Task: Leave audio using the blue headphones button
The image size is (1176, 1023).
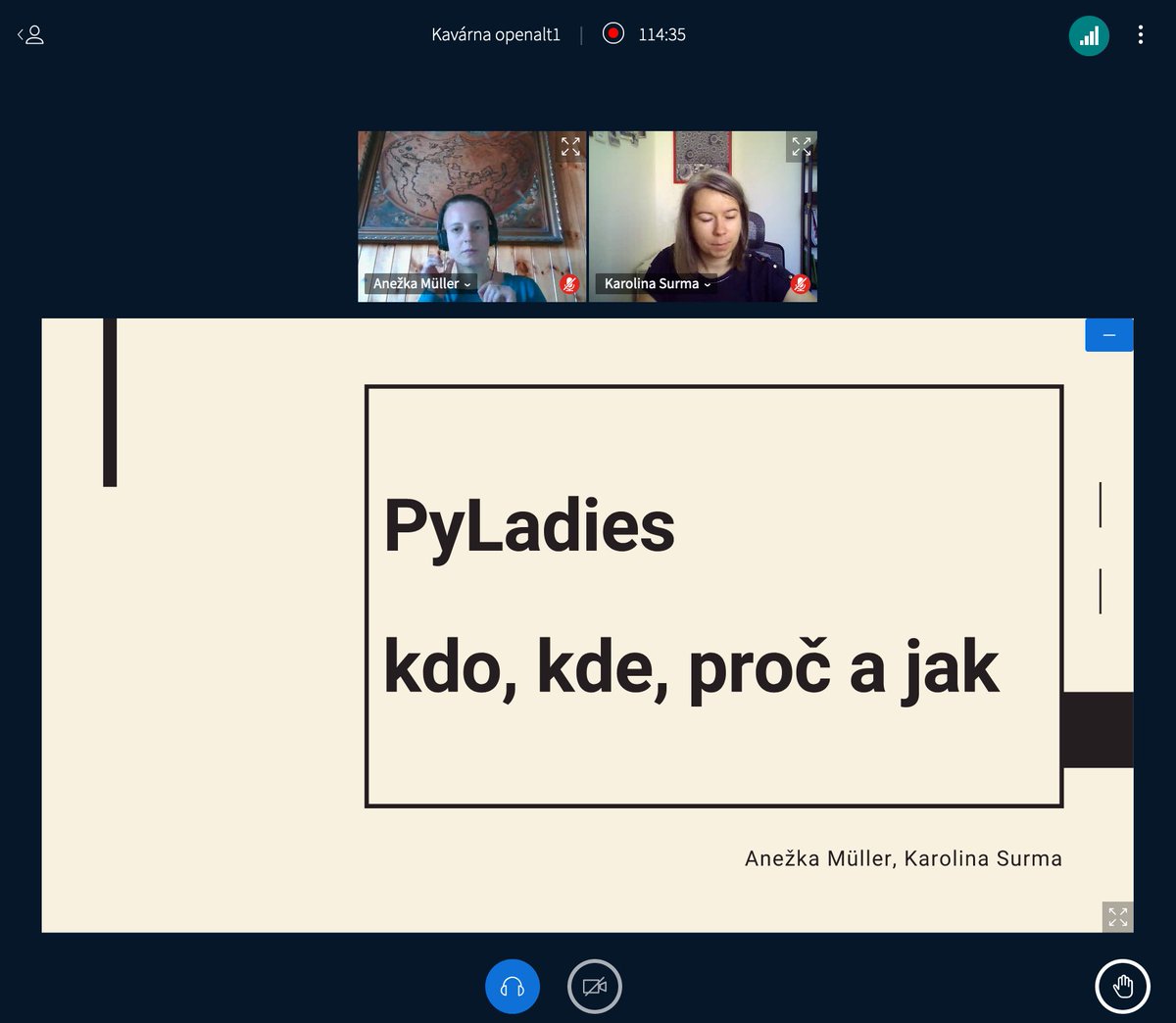Action: (513, 987)
